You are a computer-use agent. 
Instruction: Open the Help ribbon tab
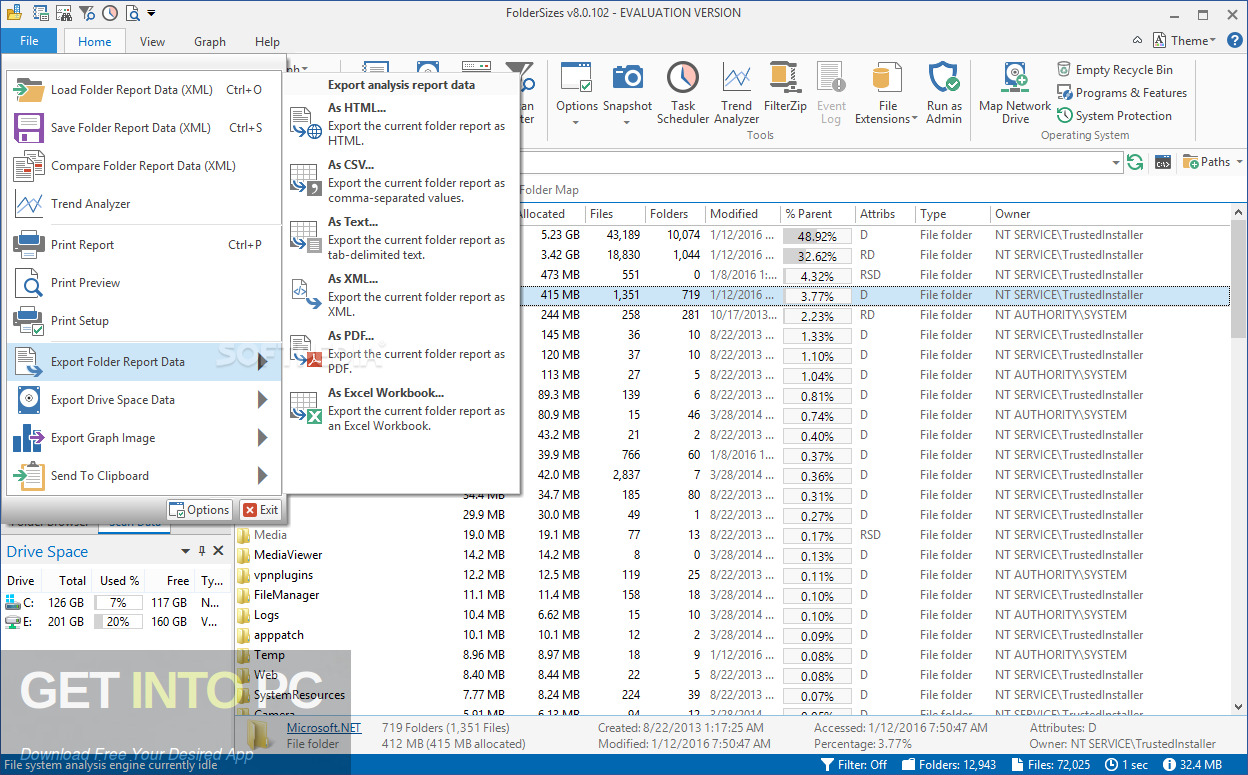click(x=267, y=41)
